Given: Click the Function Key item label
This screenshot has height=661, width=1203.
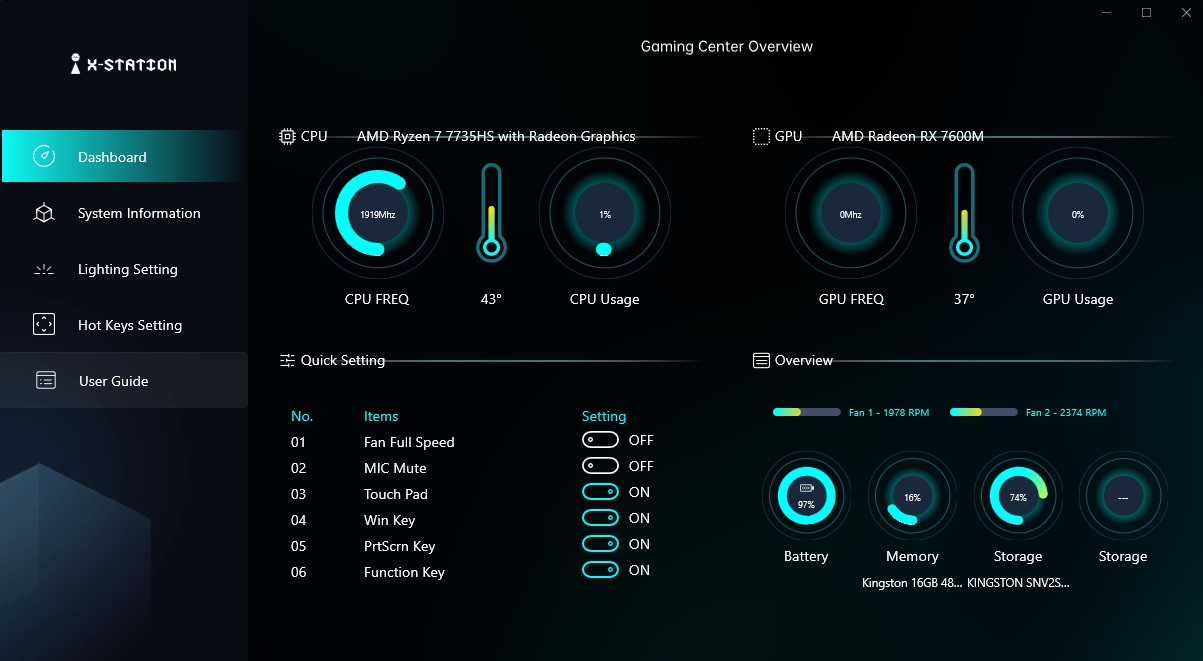Looking at the screenshot, I should click(404, 572).
